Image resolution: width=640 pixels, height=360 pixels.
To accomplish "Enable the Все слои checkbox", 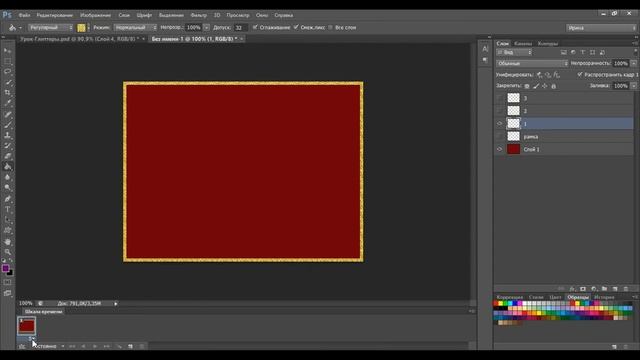I will coord(330,27).
